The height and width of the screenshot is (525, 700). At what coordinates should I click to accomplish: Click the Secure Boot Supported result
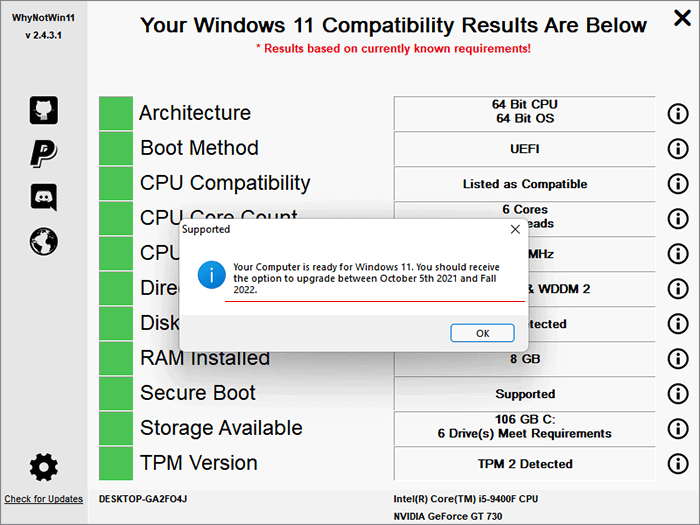click(525, 394)
